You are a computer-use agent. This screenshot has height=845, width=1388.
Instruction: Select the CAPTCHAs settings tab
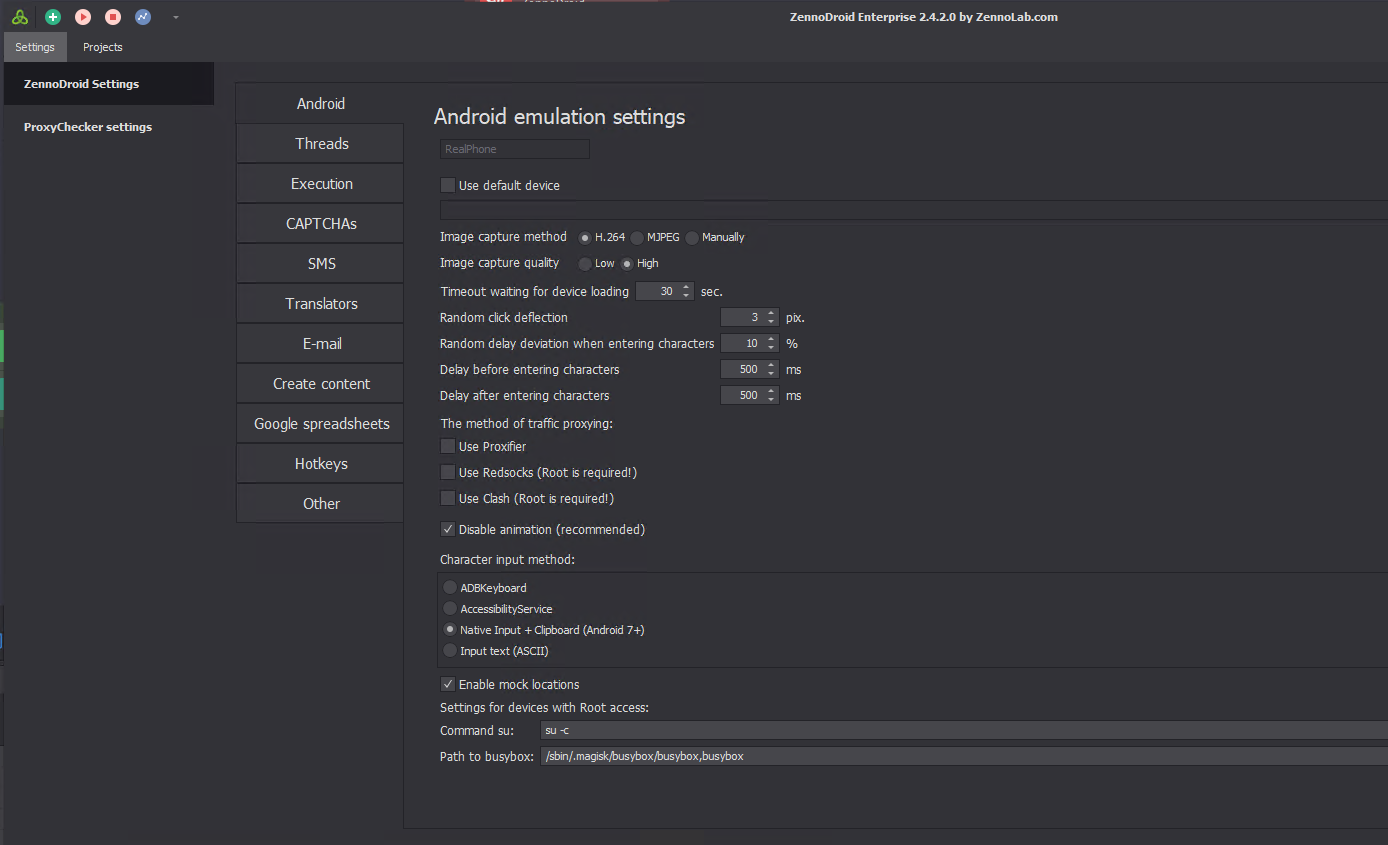tap(321, 224)
